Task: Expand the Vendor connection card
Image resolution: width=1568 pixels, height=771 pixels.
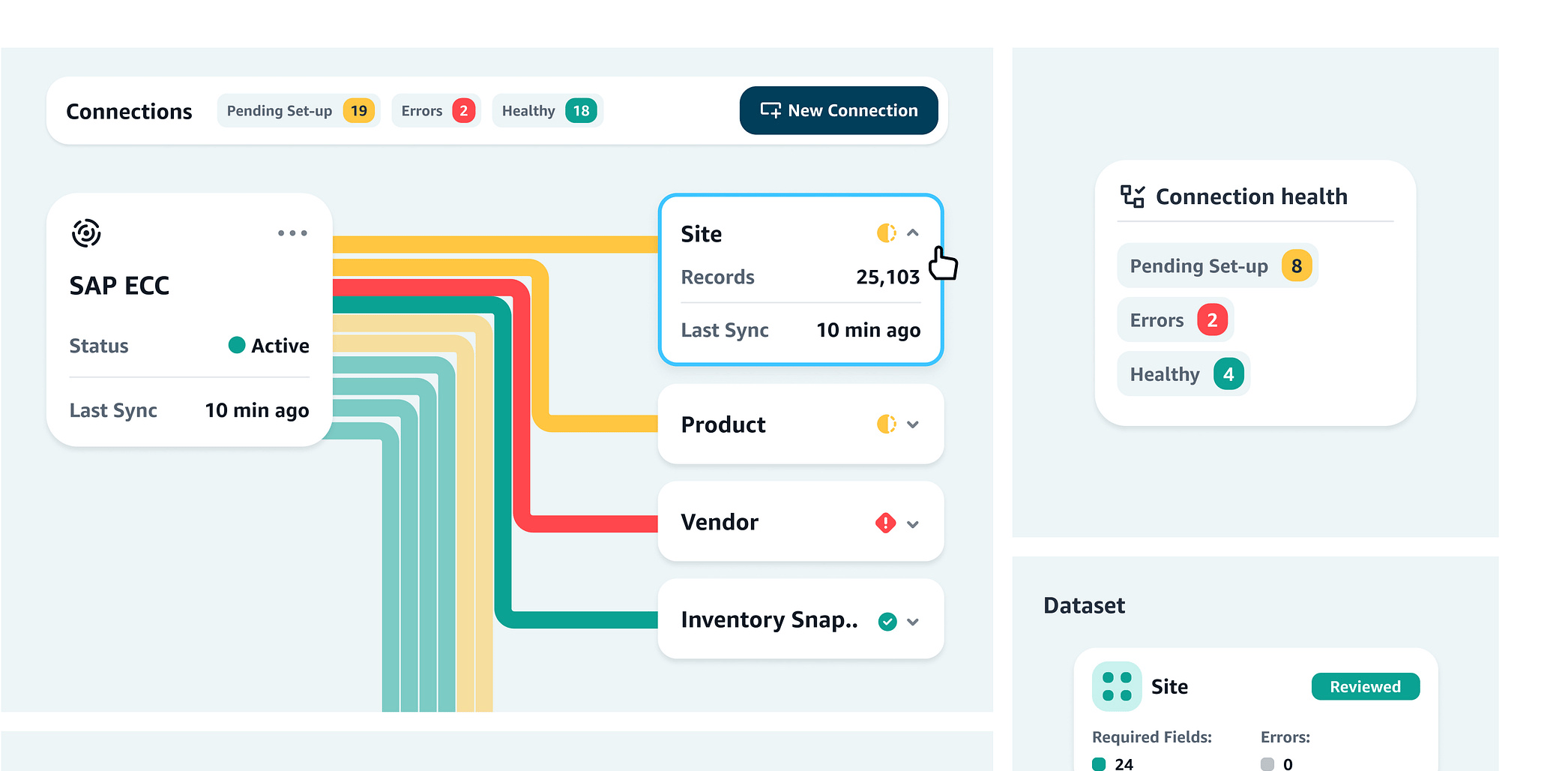Action: point(913,524)
